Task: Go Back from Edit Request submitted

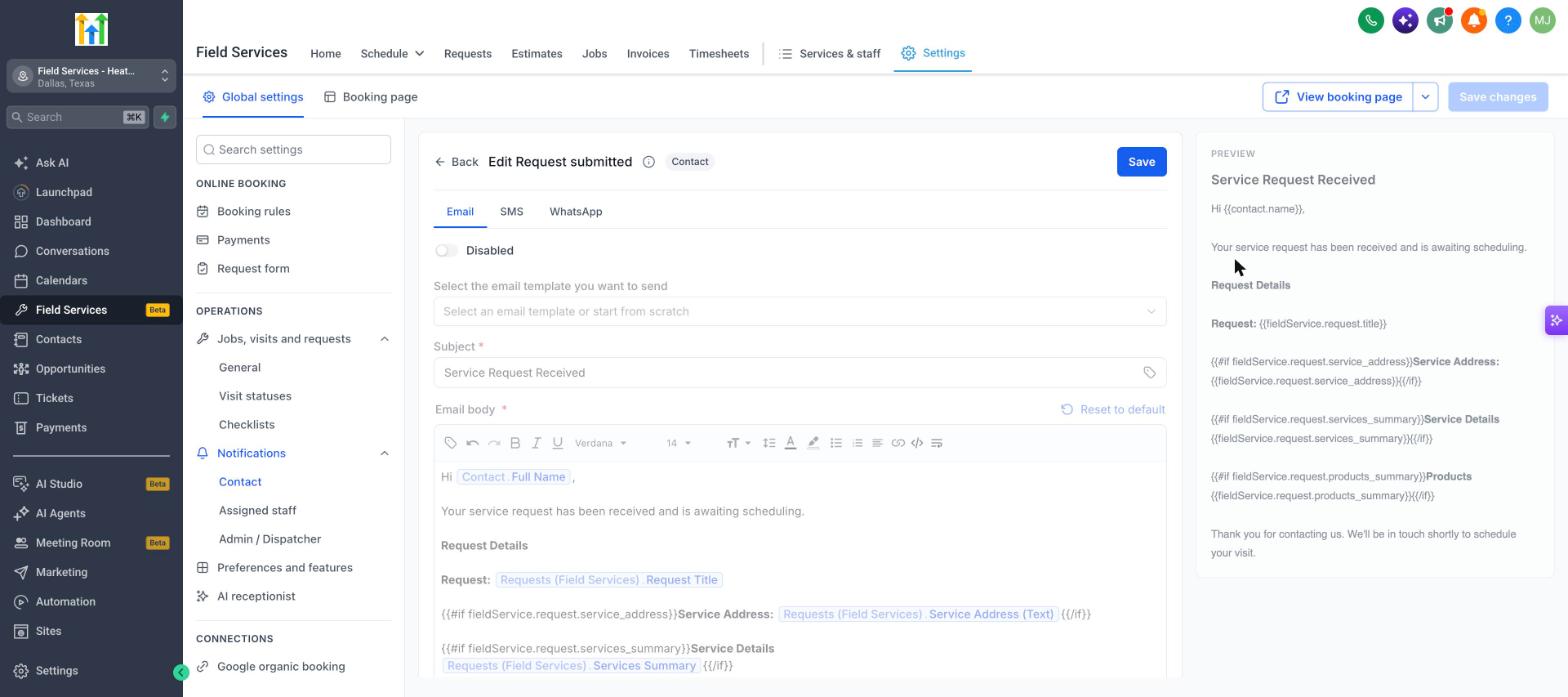Action: tap(457, 162)
